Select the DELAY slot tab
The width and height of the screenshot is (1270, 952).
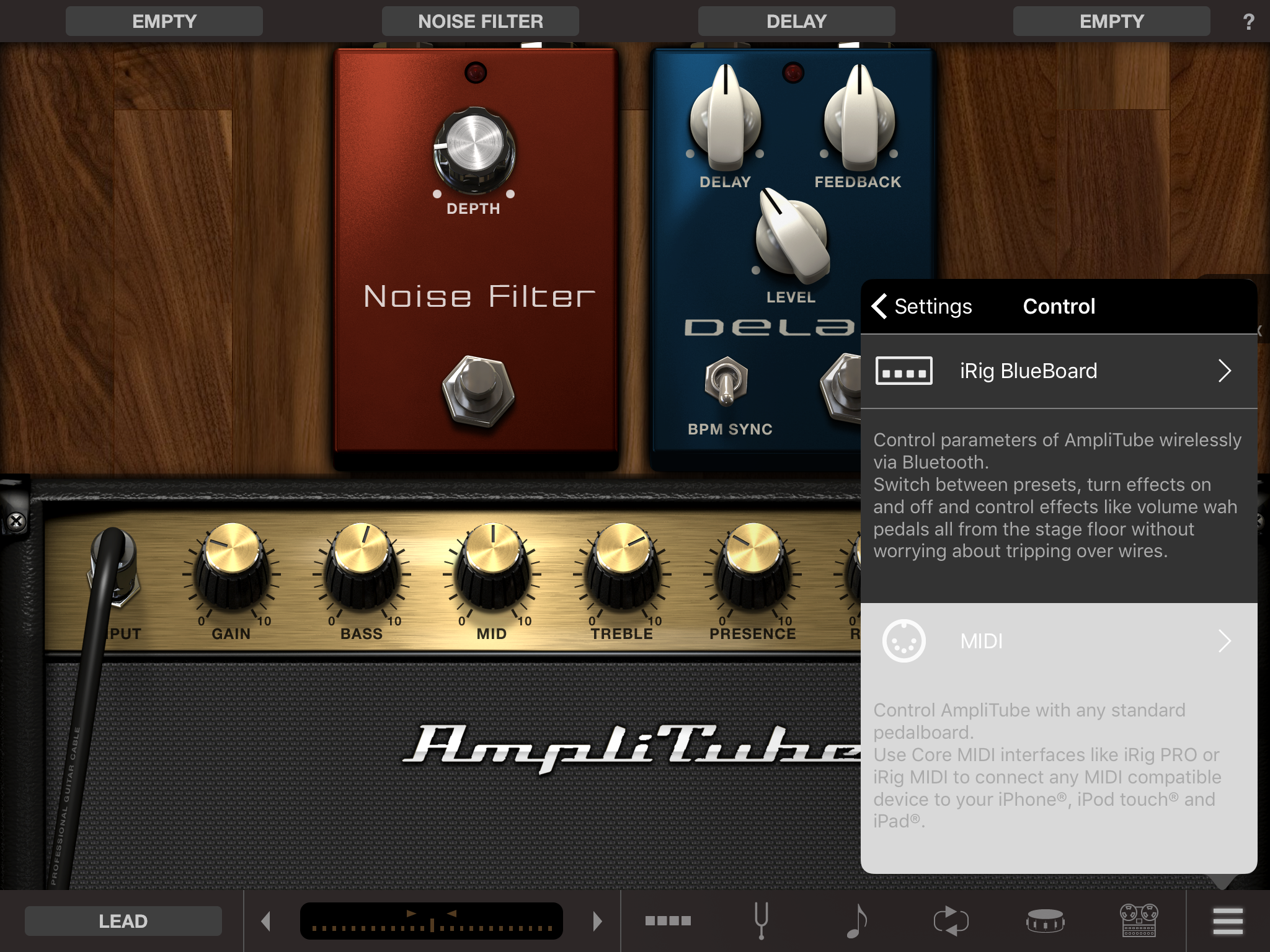point(797,22)
